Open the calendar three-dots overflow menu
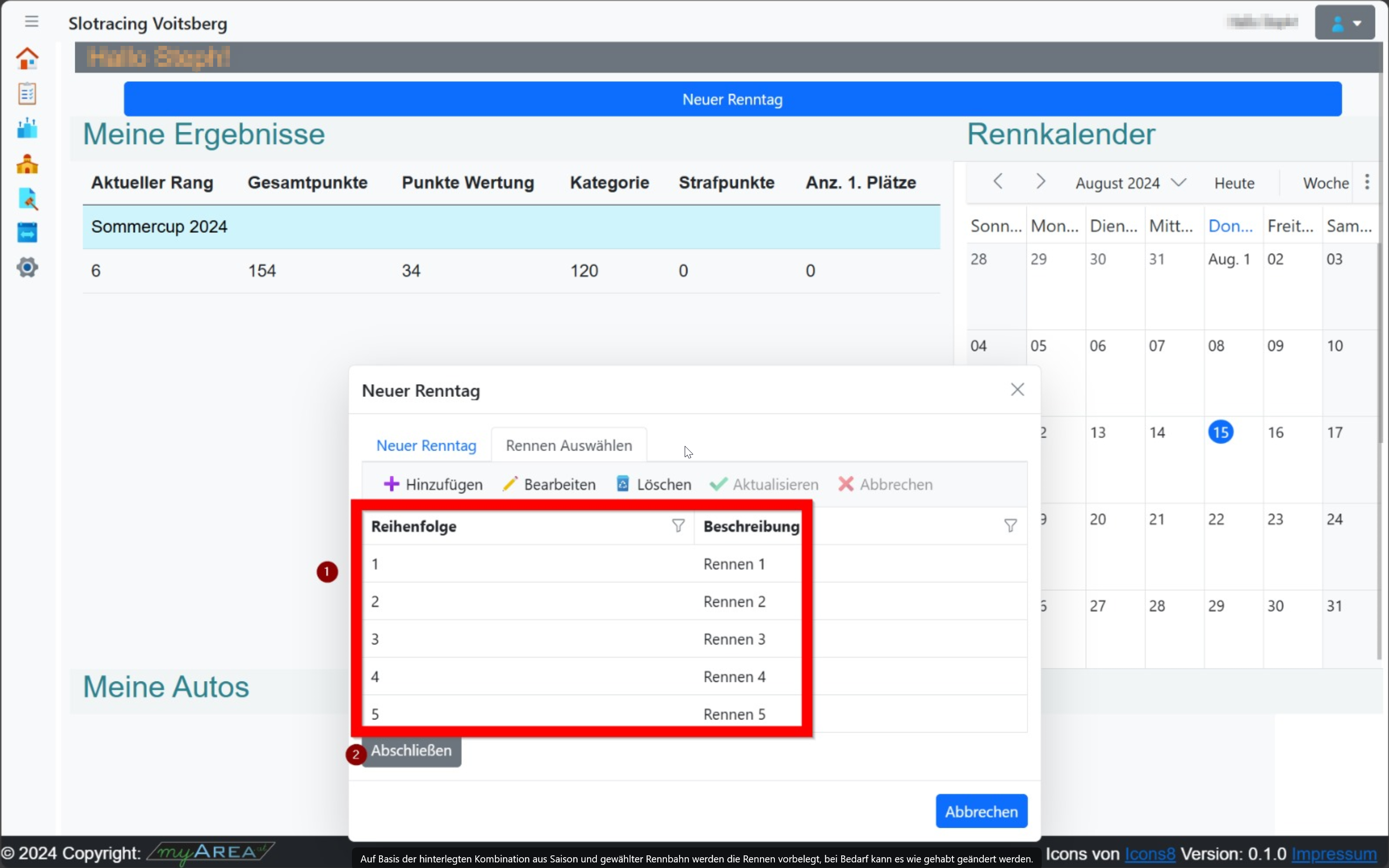The width and height of the screenshot is (1389, 868). point(1367,183)
